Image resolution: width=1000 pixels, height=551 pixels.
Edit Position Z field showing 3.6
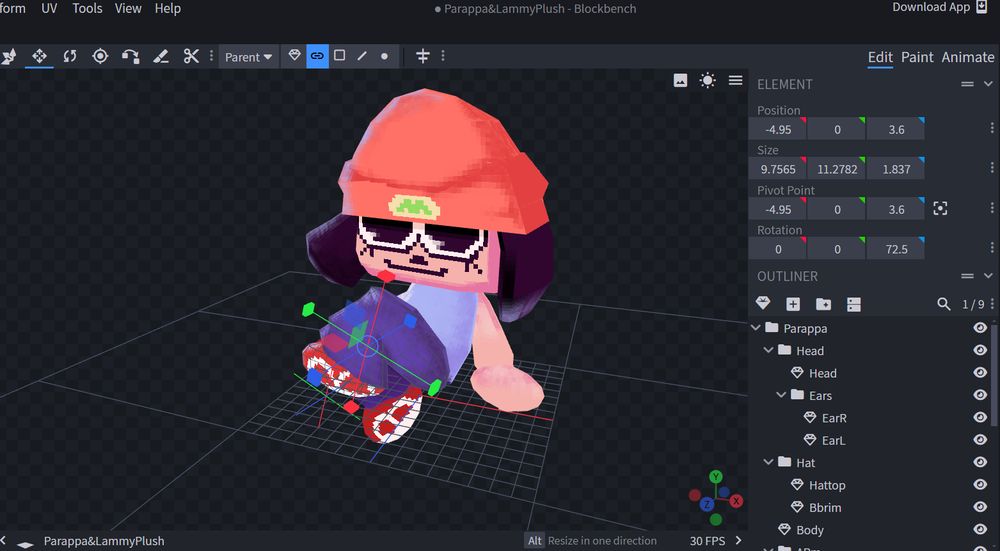[x=895, y=129]
